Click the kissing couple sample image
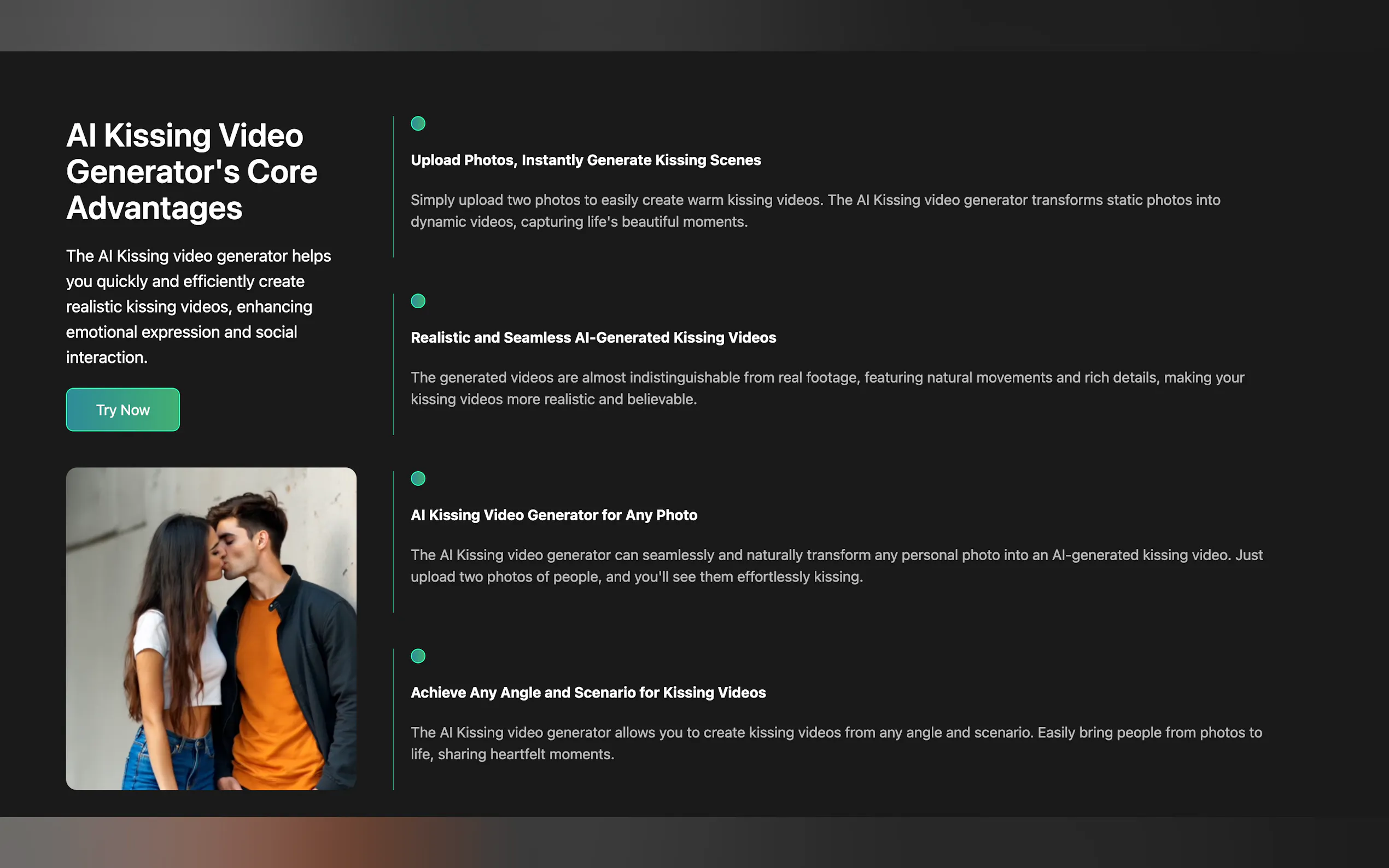This screenshot has height=868, width=1389. pyautogui.click(x=211, y=628)
